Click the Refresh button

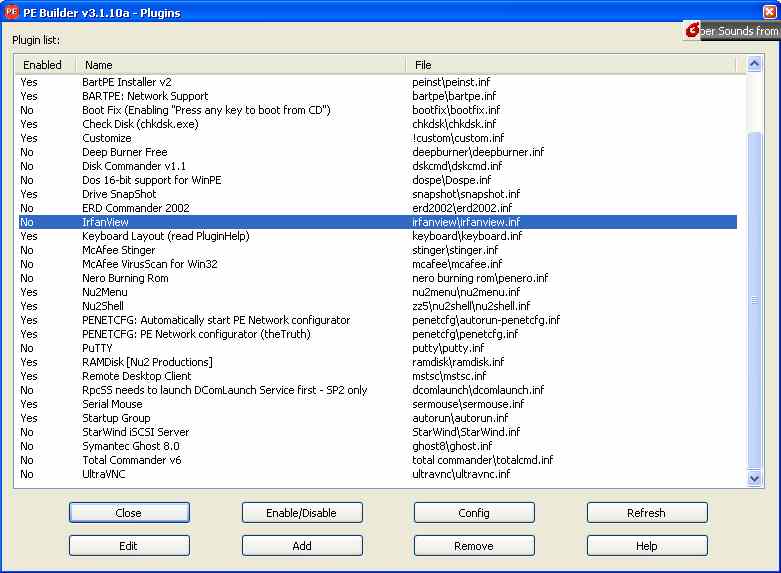[x=647, y=513]
